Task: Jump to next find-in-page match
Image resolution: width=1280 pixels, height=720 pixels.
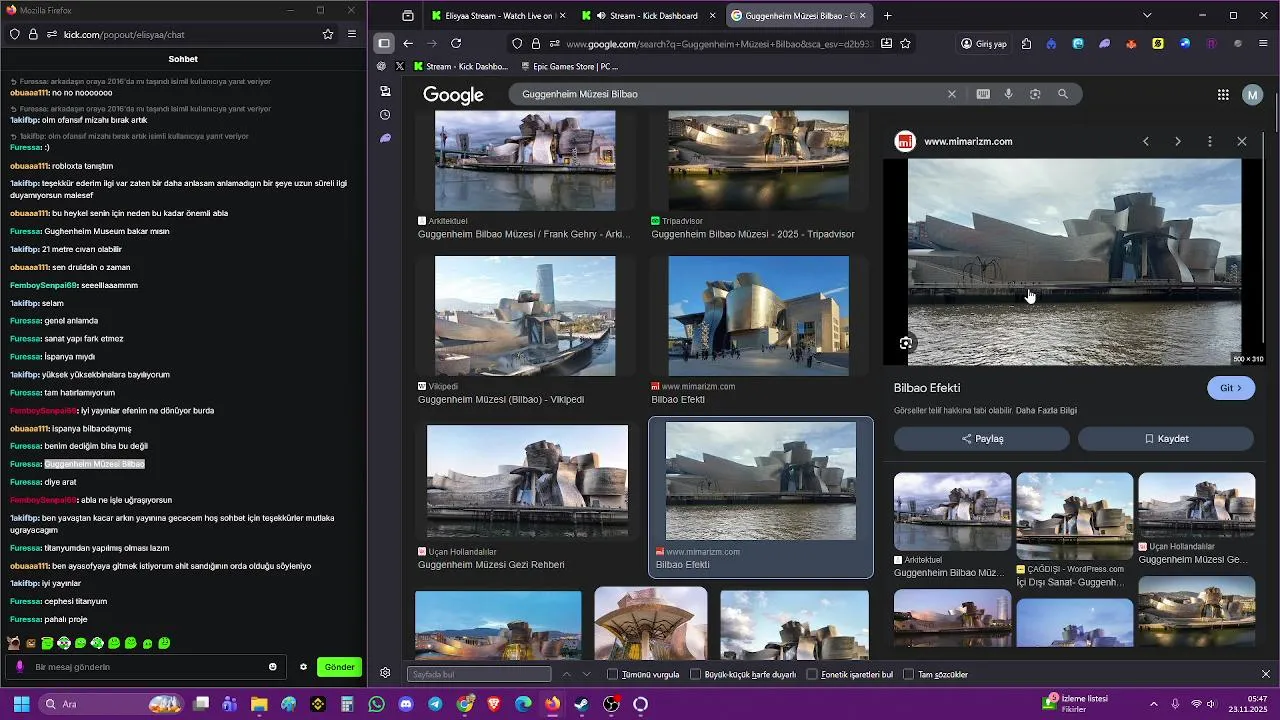Action: pos(587,674)
